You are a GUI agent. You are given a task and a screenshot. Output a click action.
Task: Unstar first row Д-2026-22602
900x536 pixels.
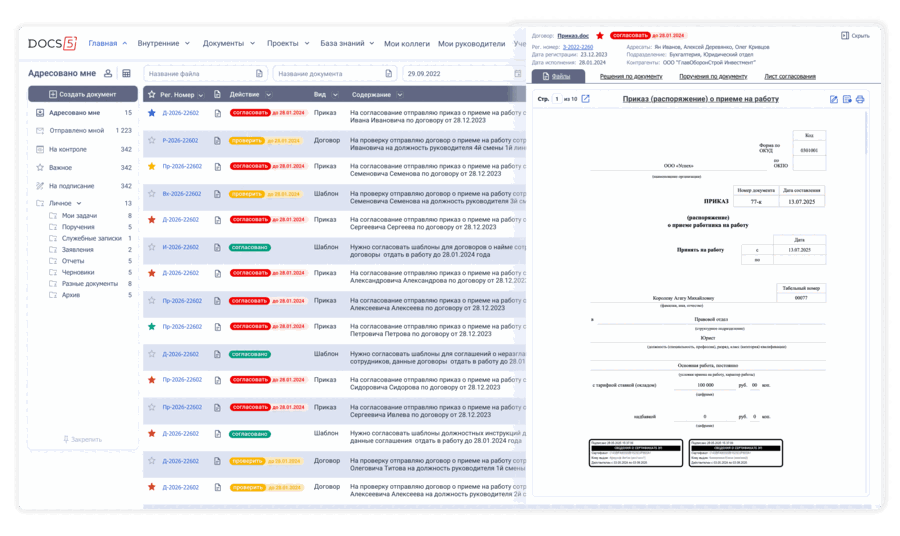click(152, 113)
